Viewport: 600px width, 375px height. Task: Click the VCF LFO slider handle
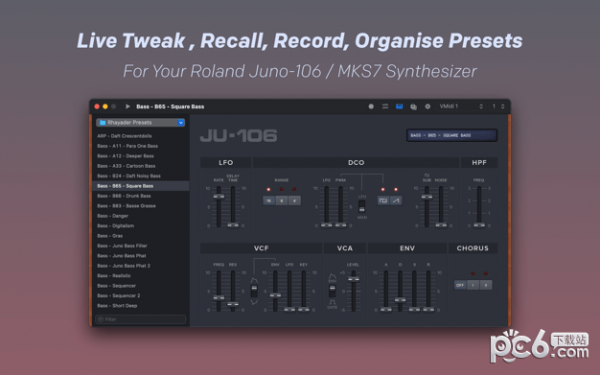tap(289, 309)
